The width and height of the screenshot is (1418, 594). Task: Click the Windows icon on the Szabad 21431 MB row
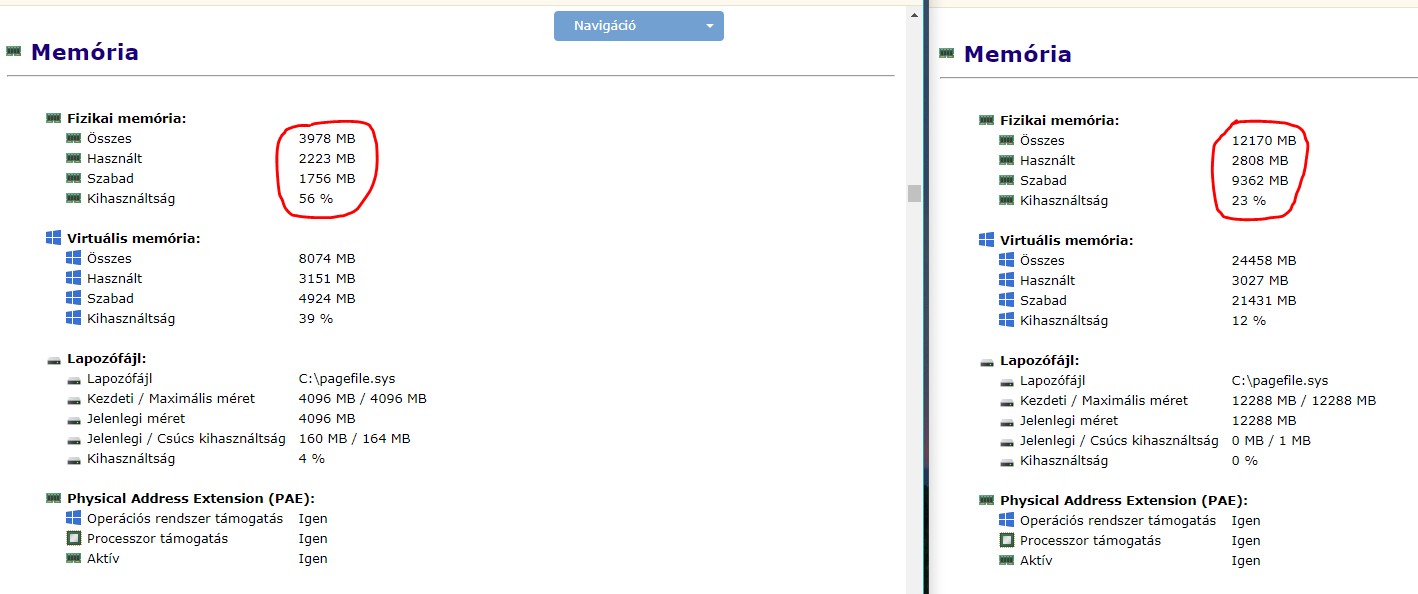(x=1007, y=300)
